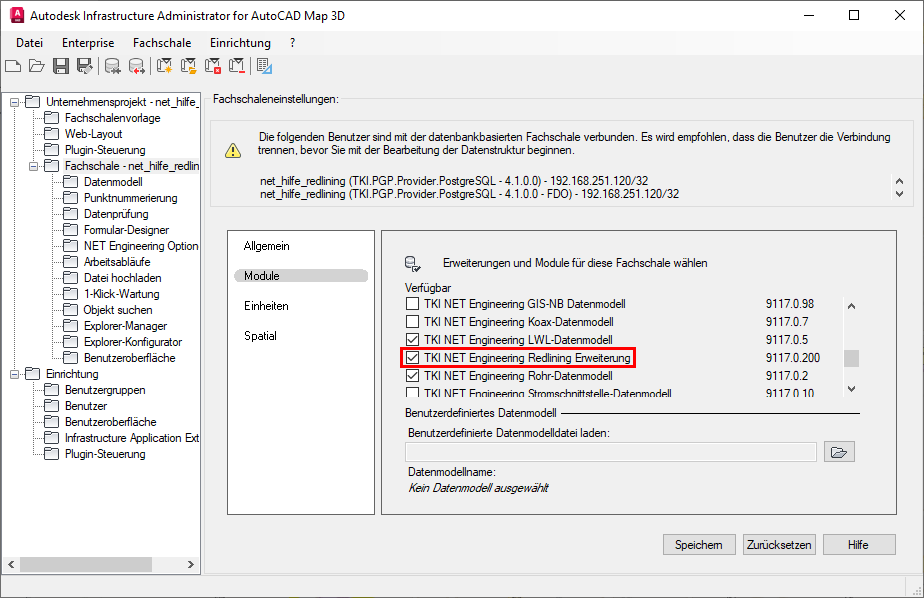The height and width of the screenshot is (598, 924).
Task: Collapse the Unternehmensprojekt tree branch
Action: (x=12, y=101)
